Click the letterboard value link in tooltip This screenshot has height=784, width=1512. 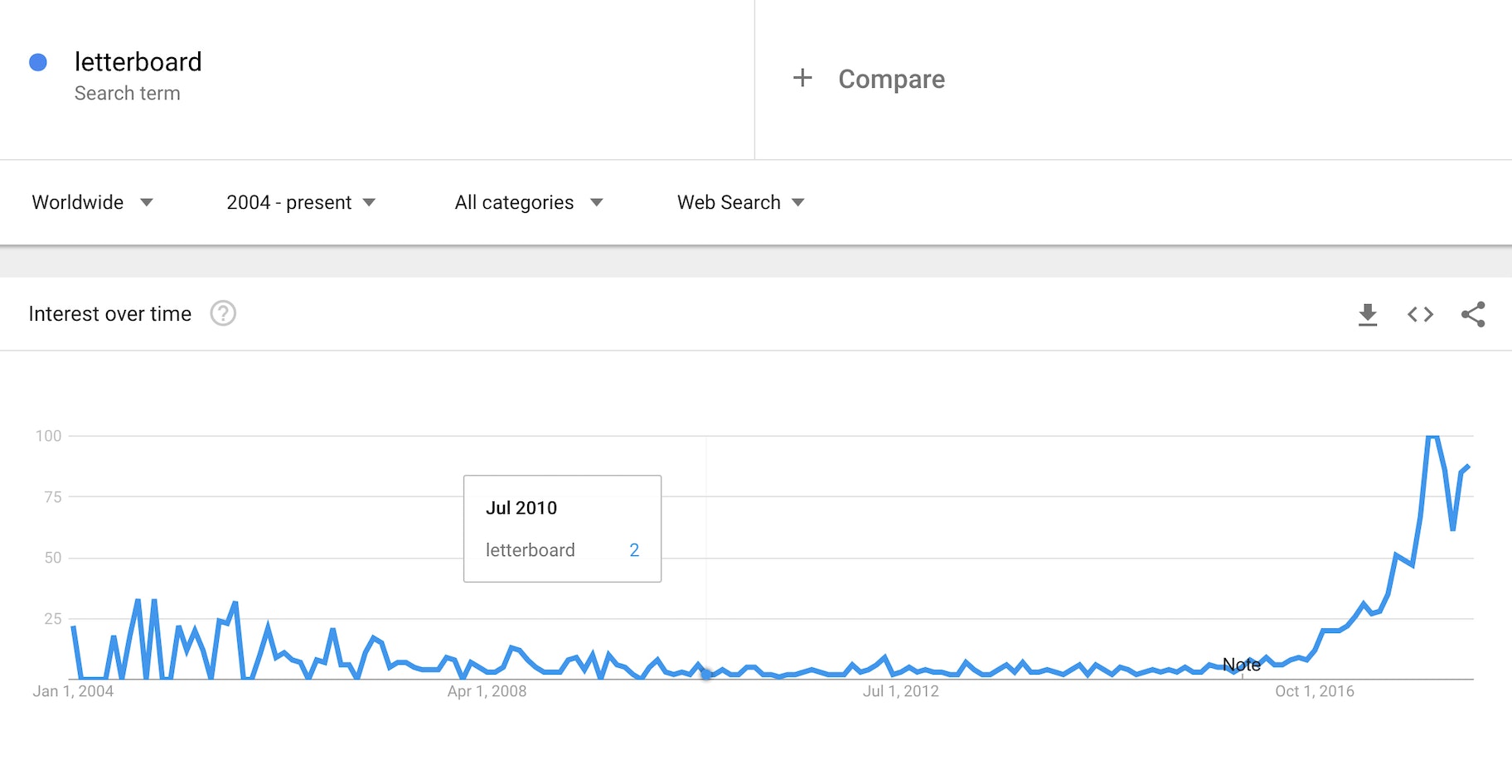(x=634, y=549)
